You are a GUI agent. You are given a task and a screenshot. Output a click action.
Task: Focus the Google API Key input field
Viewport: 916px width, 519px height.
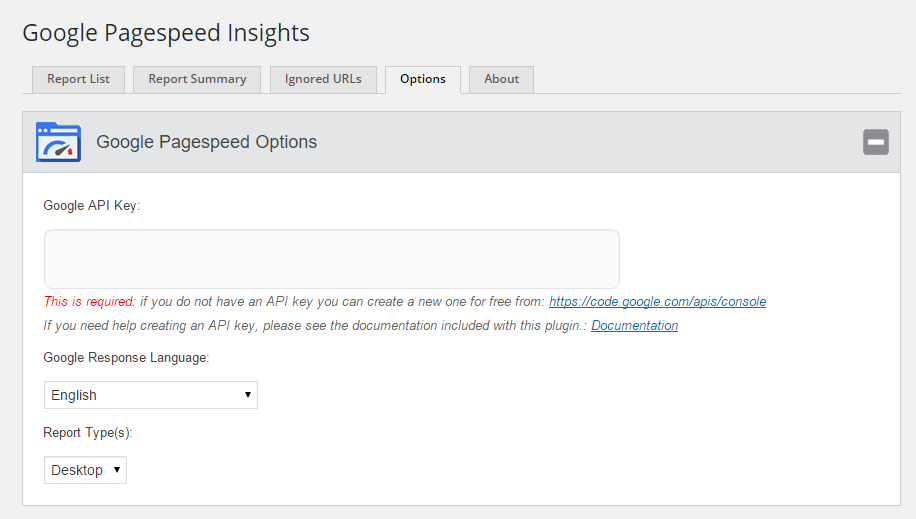click(x=332, y=259)
